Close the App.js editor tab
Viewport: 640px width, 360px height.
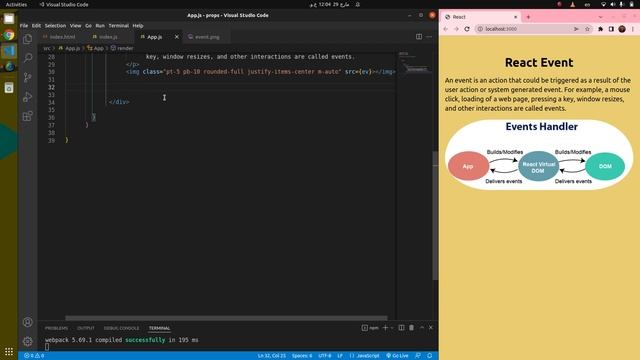(177, 37)
